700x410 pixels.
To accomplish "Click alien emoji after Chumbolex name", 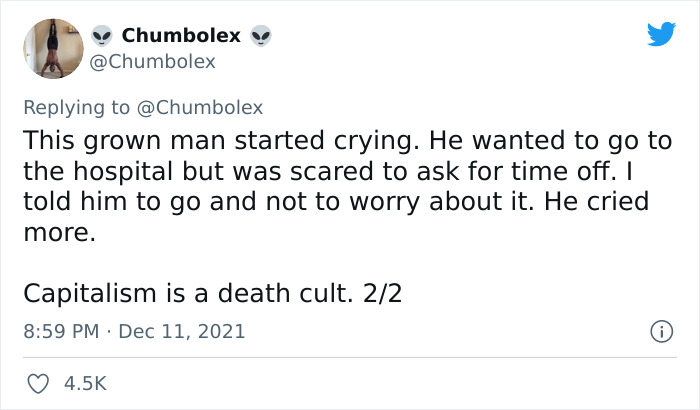I will click(x=261, y=36).
